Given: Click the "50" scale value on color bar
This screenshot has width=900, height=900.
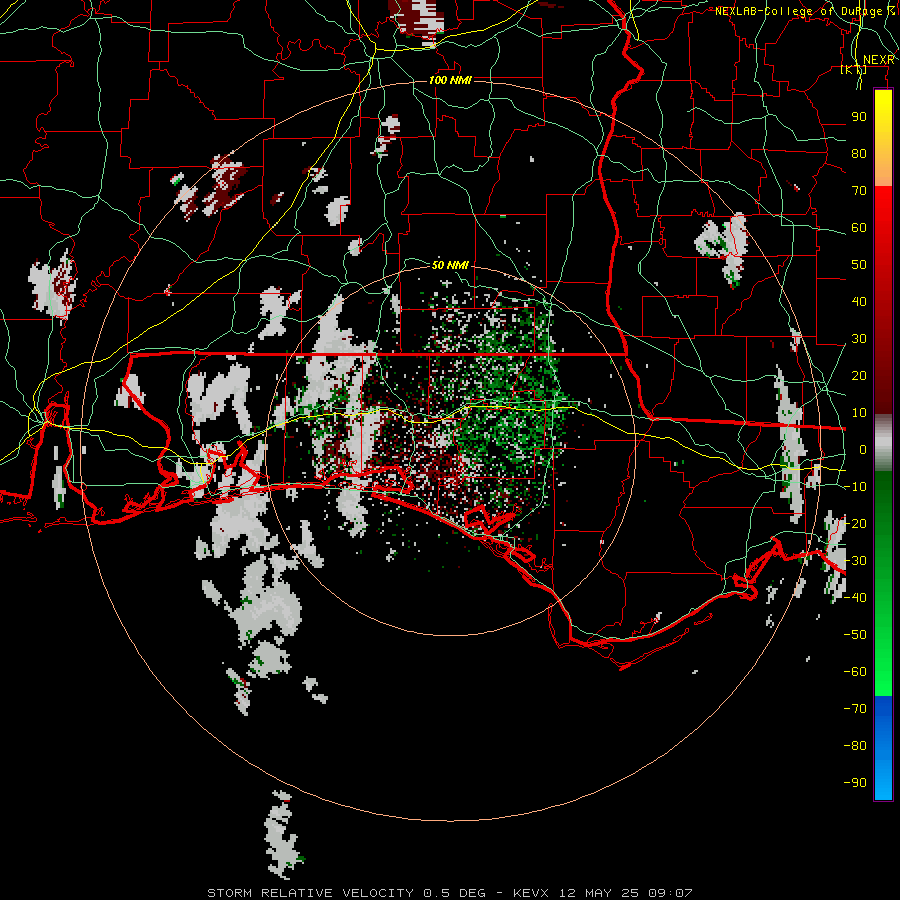Looking at the screenshot, I should pyautogui.click(x=859, y=265).
